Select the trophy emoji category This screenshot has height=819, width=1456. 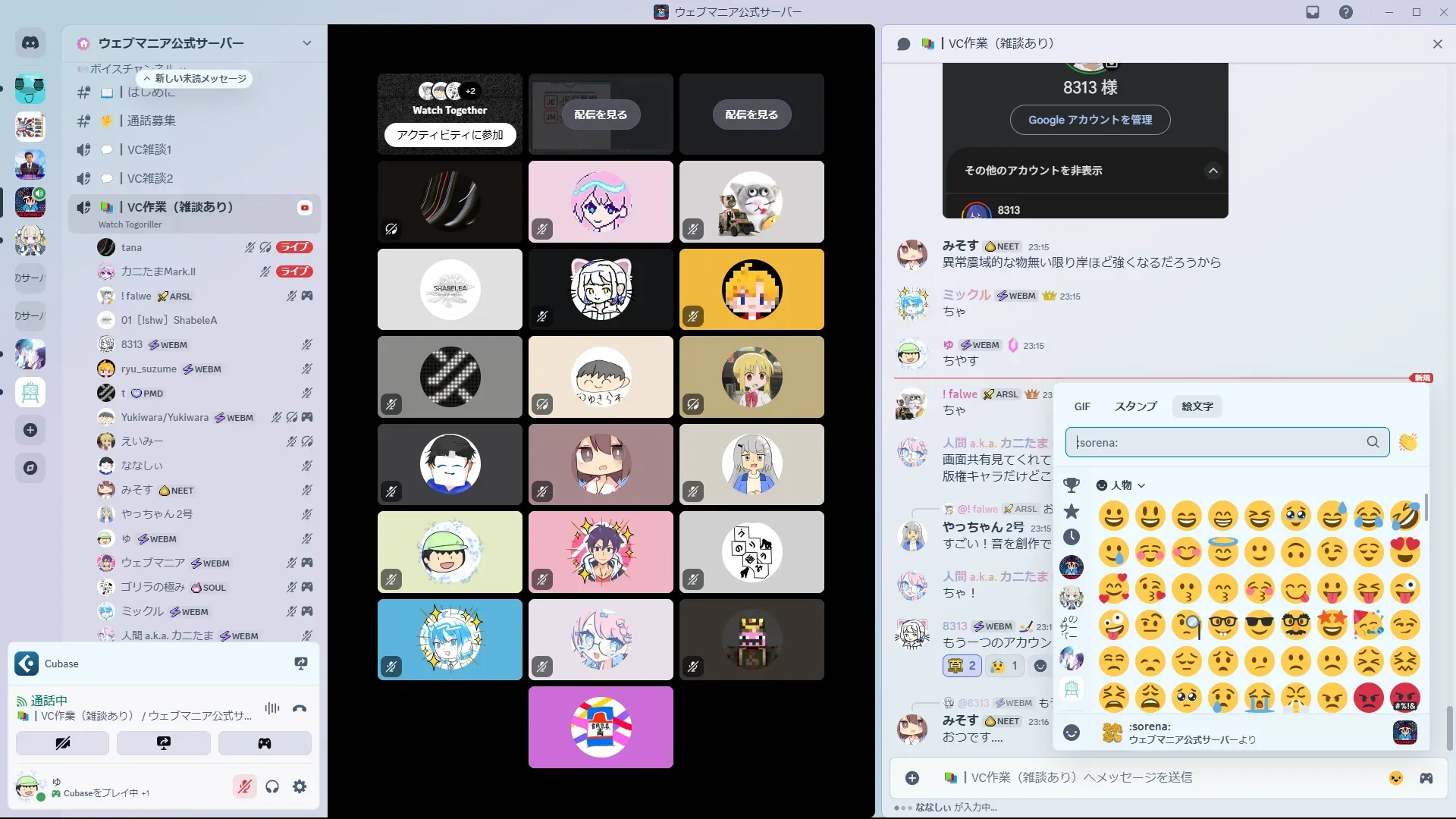point(1071,485)
